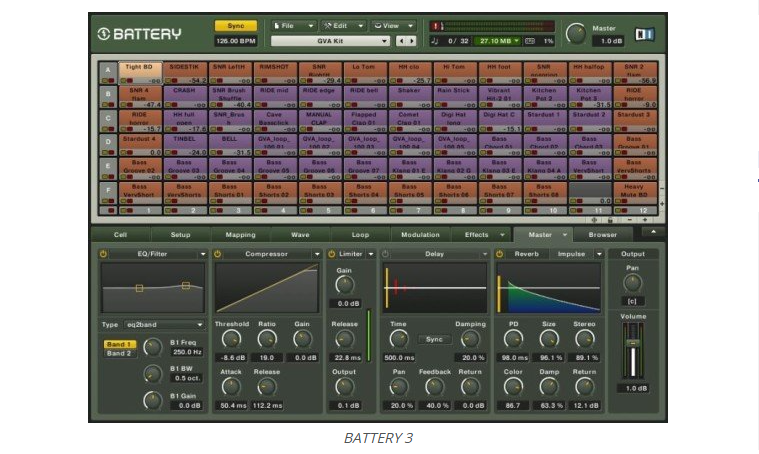759x454 pixels.
Task: Click the Battery logo
Action: coord(139,34)
